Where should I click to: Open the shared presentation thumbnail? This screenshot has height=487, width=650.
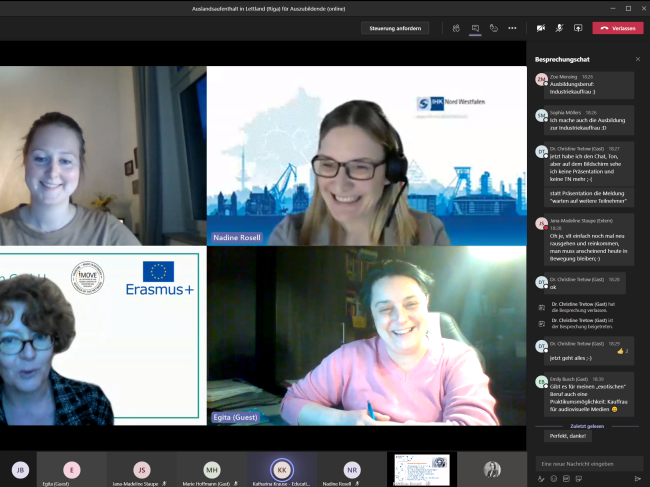422,470
